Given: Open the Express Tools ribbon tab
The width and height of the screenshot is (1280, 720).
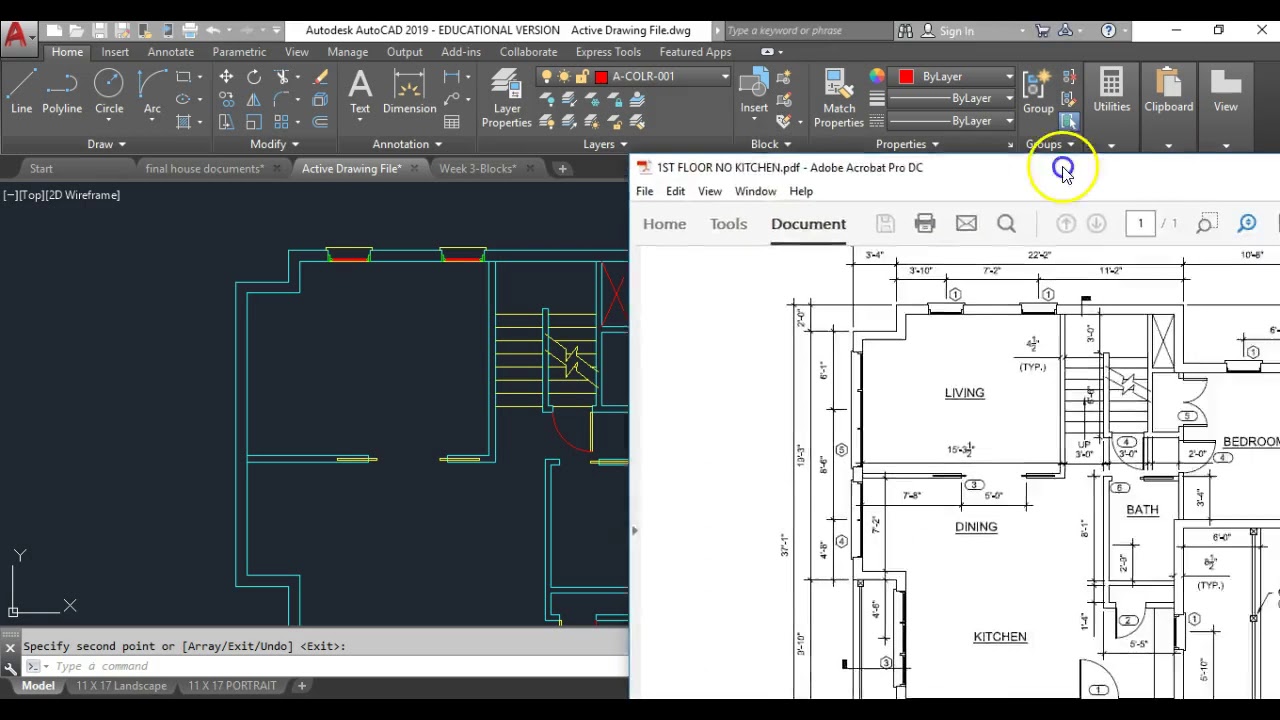Looking at the screenshot, I should pyautogui.click(x=608, y=52).
